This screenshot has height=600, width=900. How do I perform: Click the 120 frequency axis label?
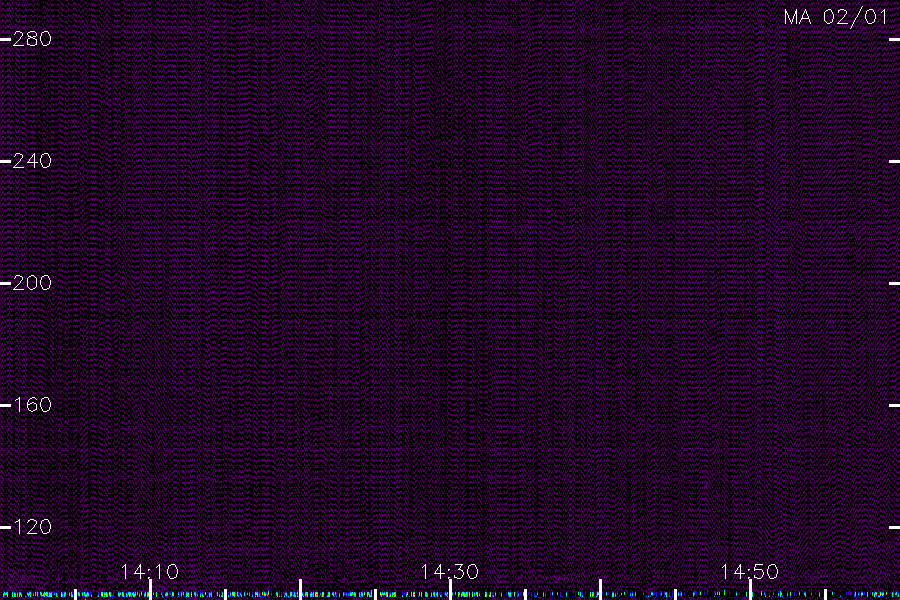coord(32,527)
